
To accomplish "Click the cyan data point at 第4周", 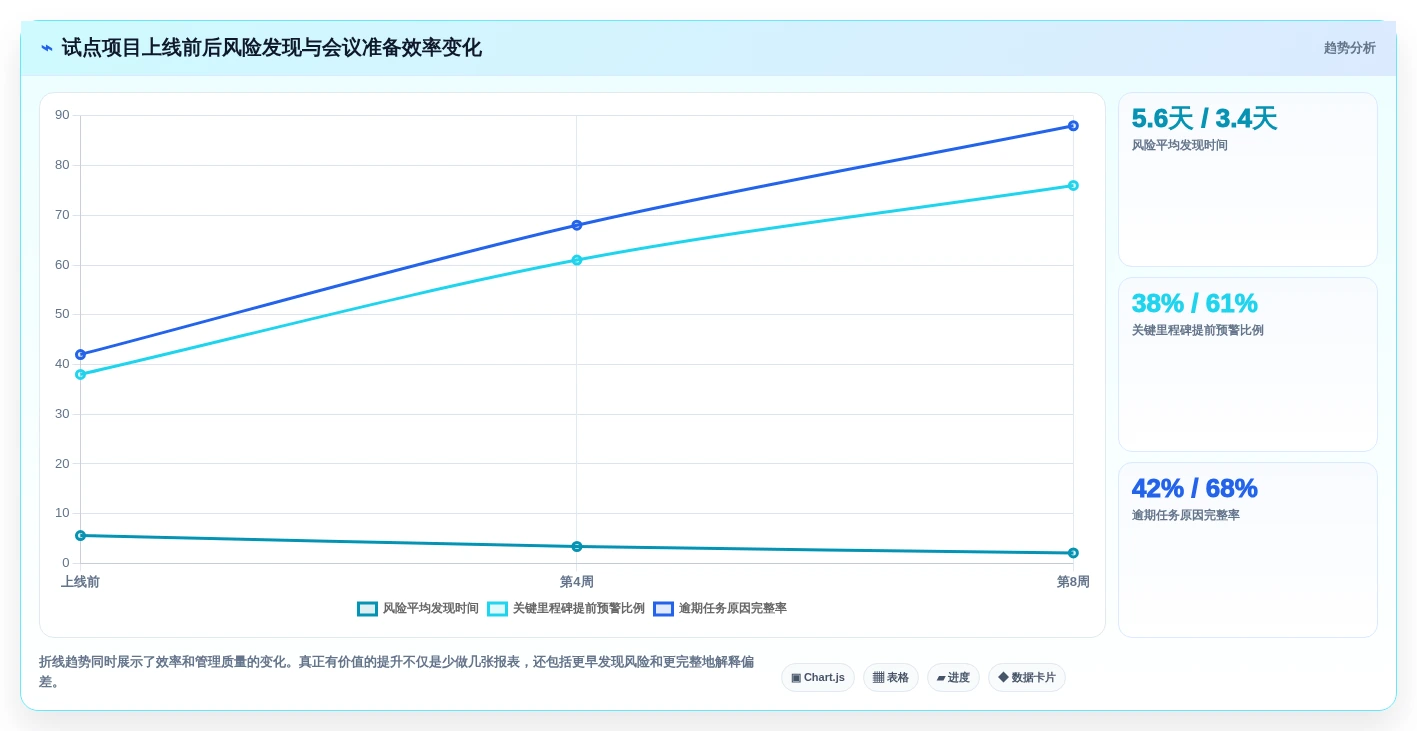I will tap(577, 260).
